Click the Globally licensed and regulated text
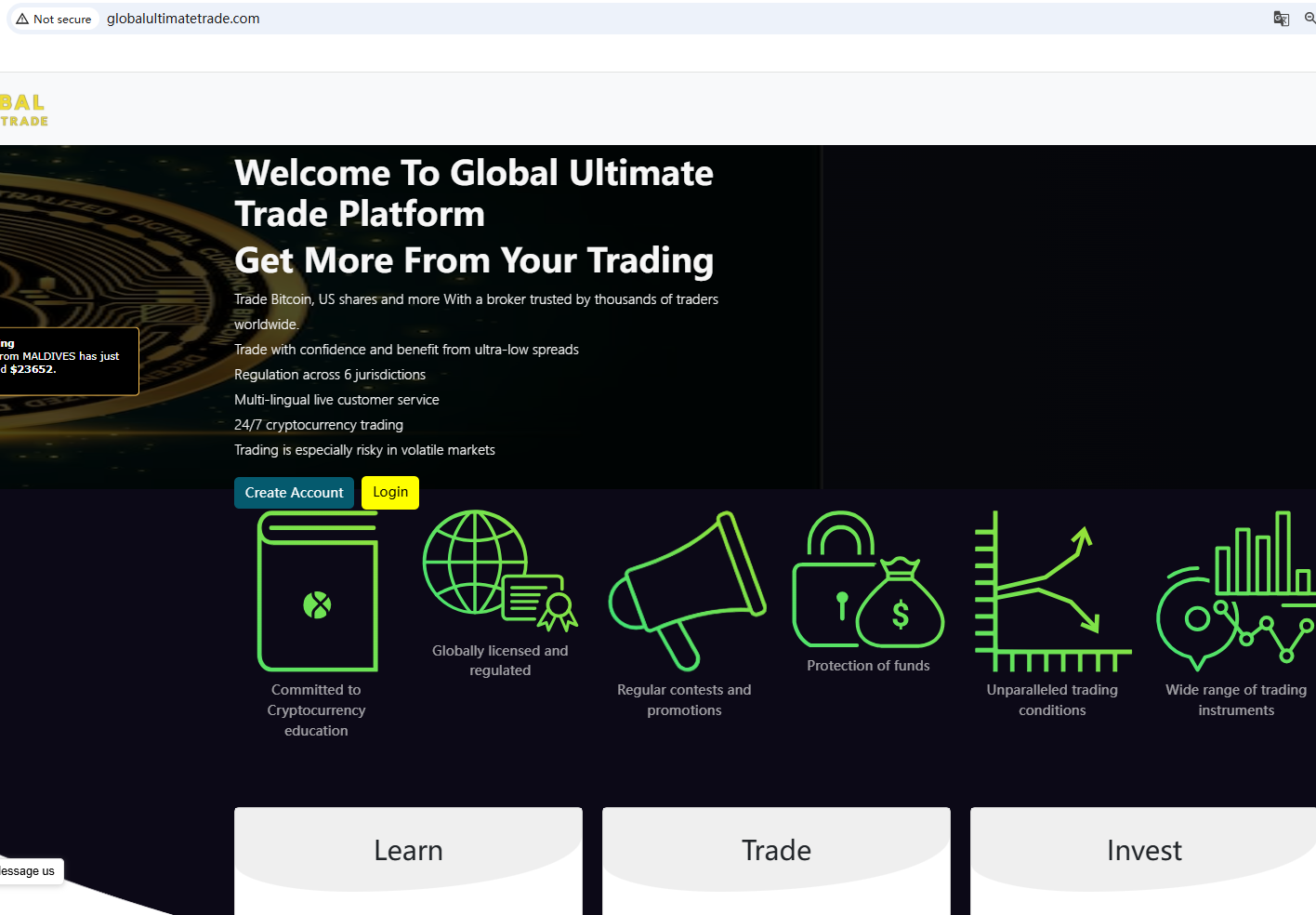Screen dimensions: 1316x915 [x=500, y=660]
